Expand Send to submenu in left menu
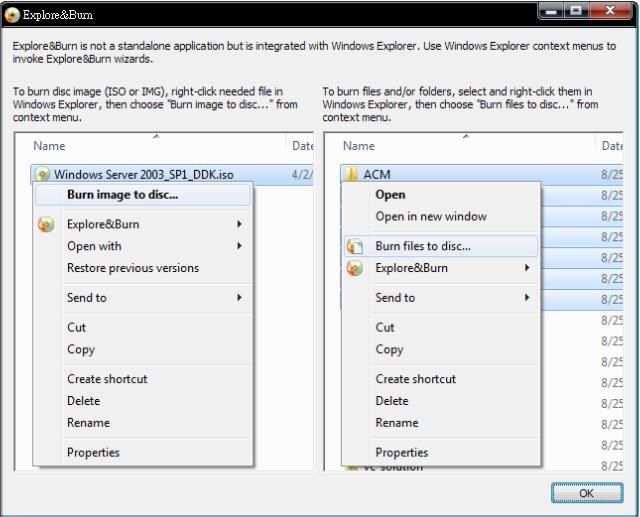Viewport: 640px width, 517px height. point(239,298)
